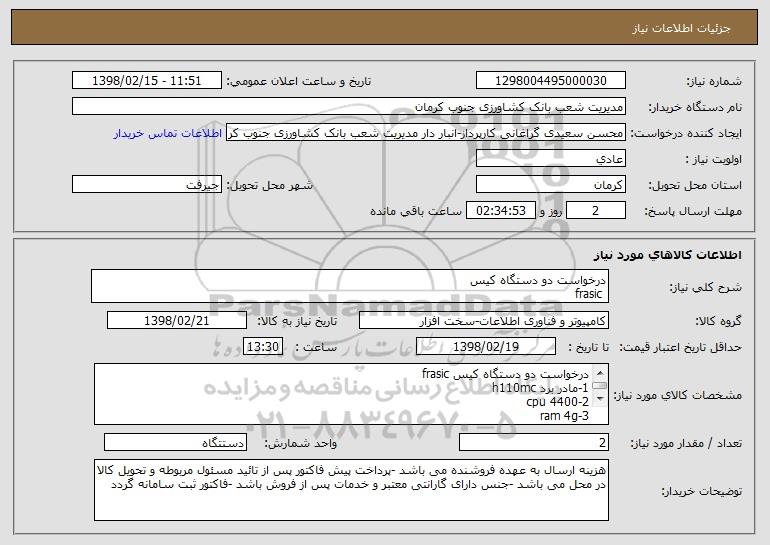Viewport: 770px width, 545px height.
Task: Click the label شرح کلی نیاز
Action: coord(706,287)
